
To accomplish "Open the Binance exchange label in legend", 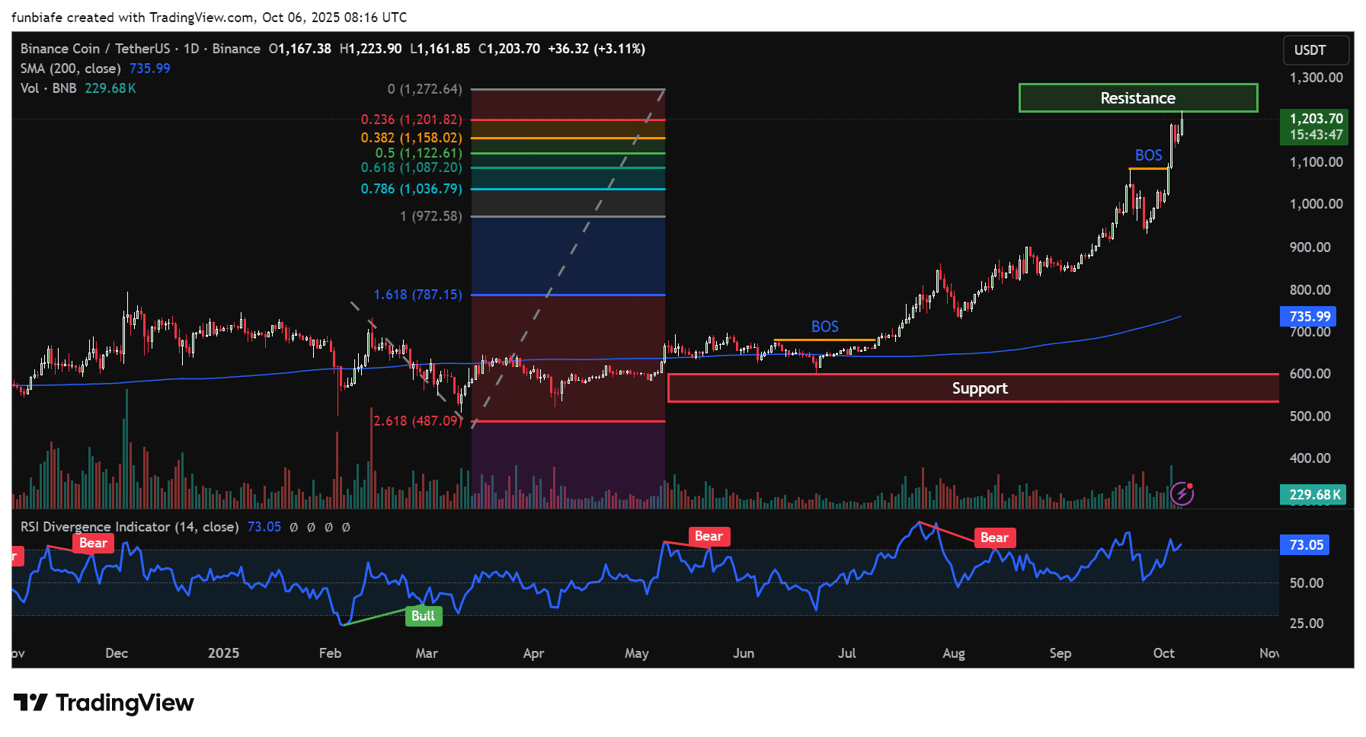I will point(236,48).
